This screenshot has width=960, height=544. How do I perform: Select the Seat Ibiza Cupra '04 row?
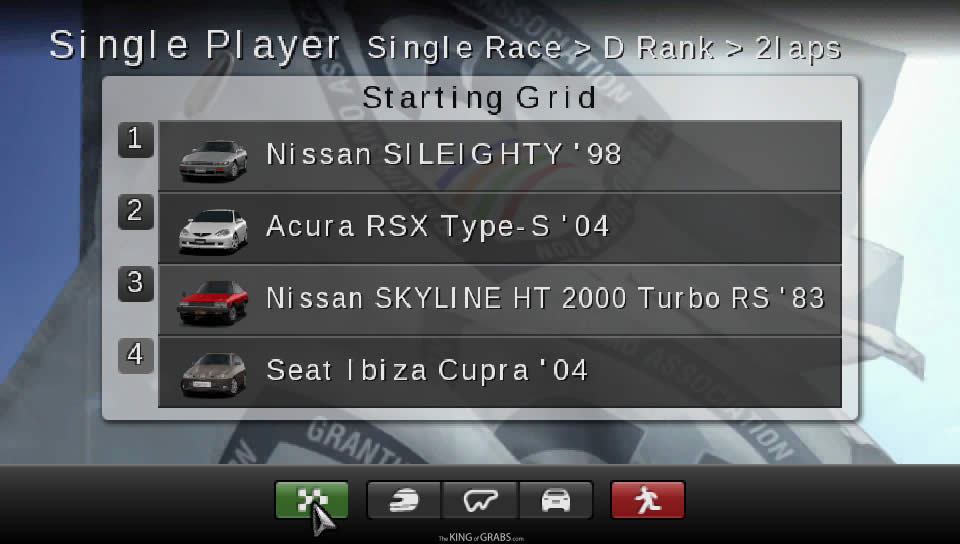500,372
